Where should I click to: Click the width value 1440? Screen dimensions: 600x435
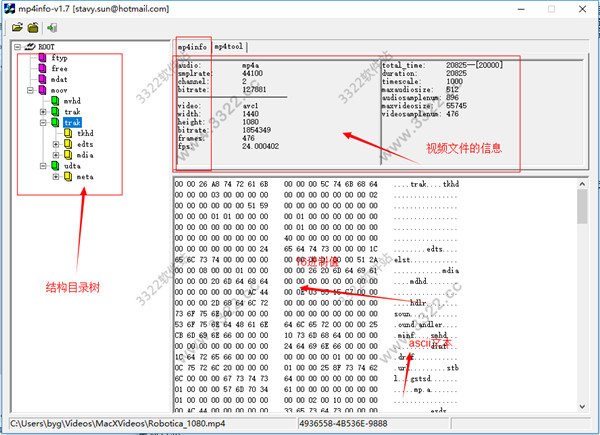click(x=250, y=114)
